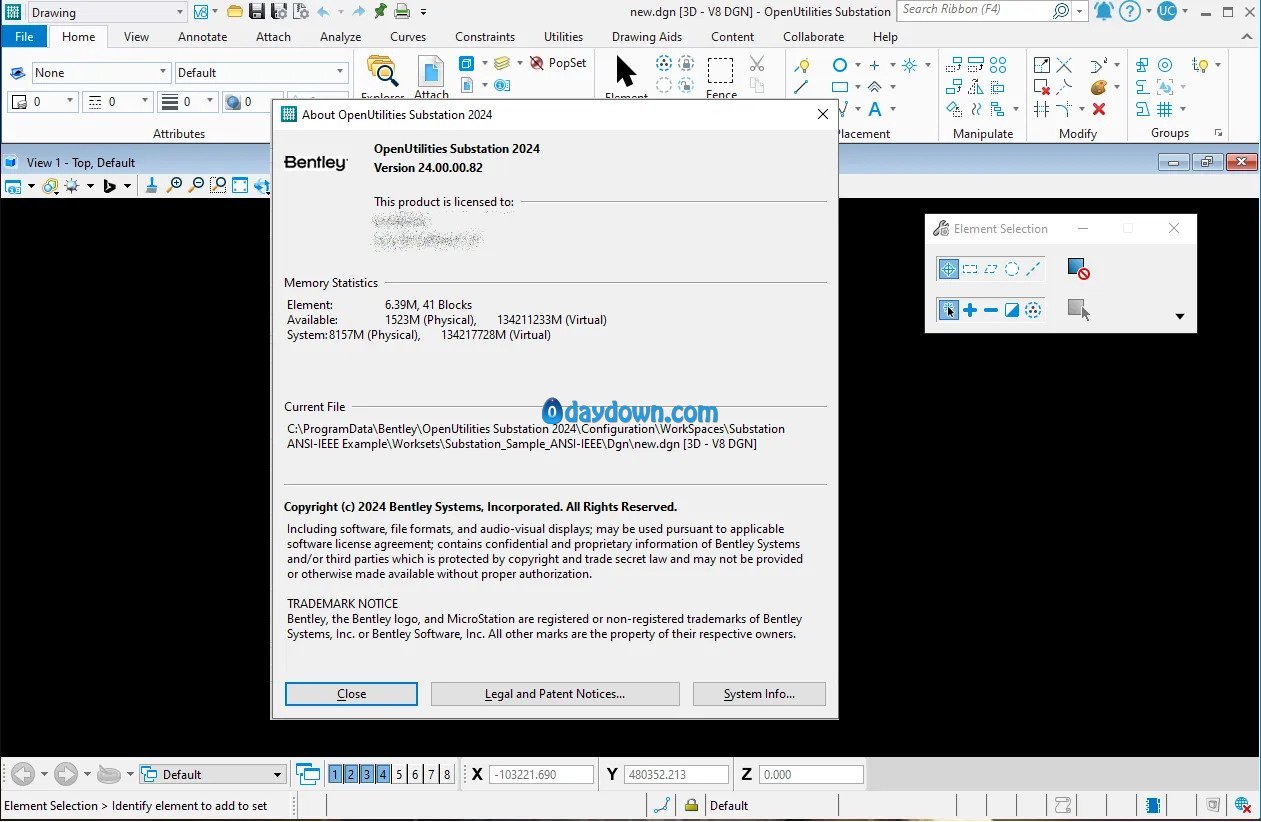The height and width of the screenshot is (822, 1261).
Task: Click the Undo arrow icon
Action: coord(323,12)
